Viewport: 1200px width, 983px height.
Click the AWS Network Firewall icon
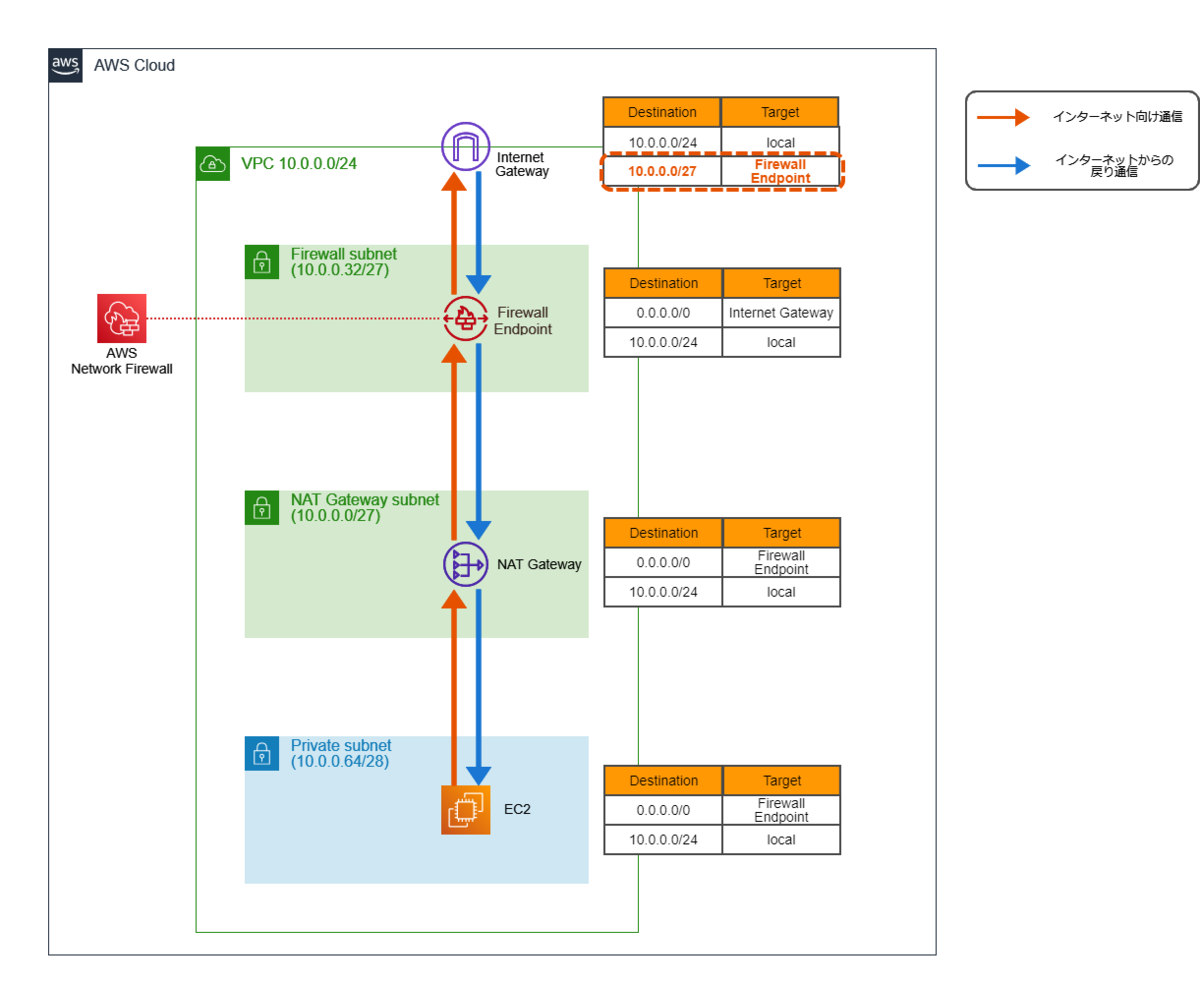tap(122, 319)
